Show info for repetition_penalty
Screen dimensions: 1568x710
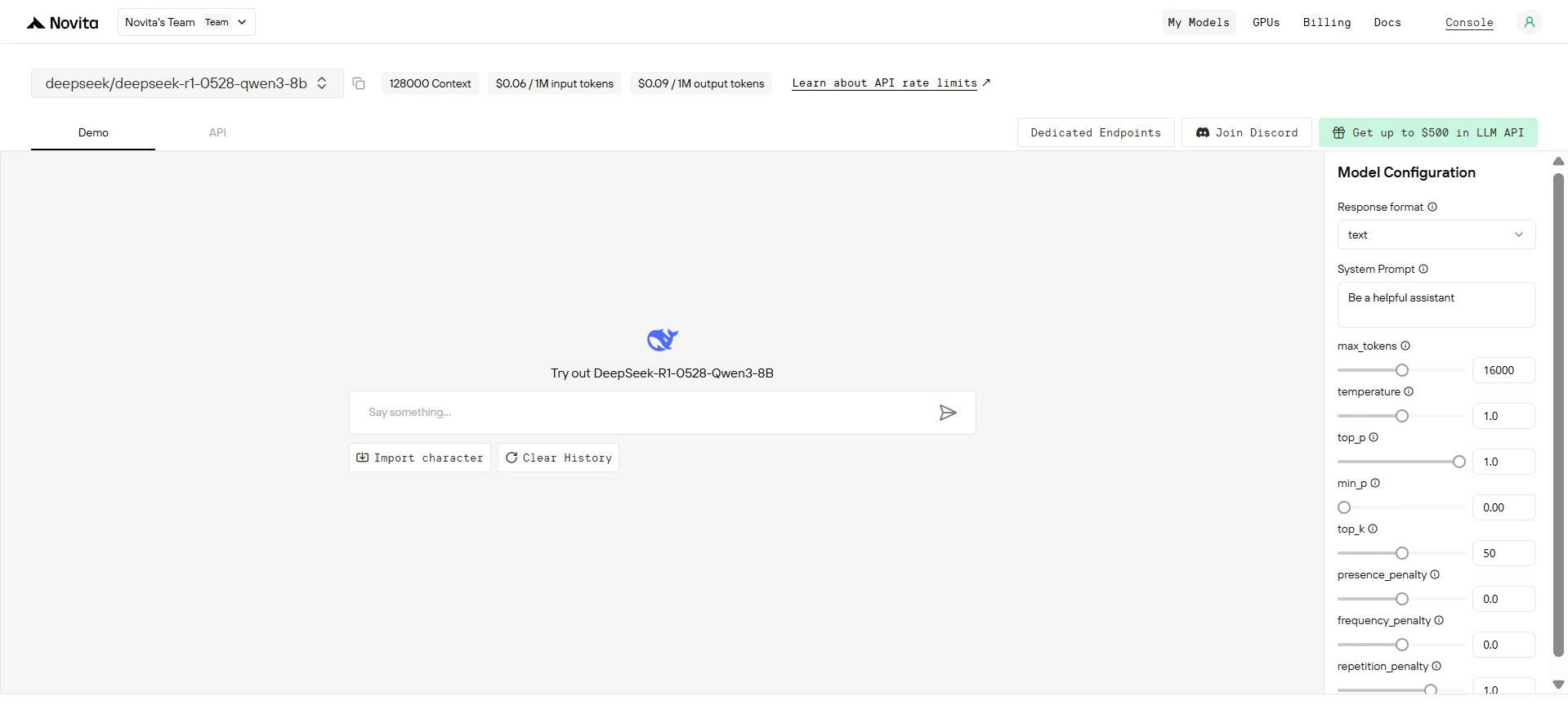[1436, 666]
